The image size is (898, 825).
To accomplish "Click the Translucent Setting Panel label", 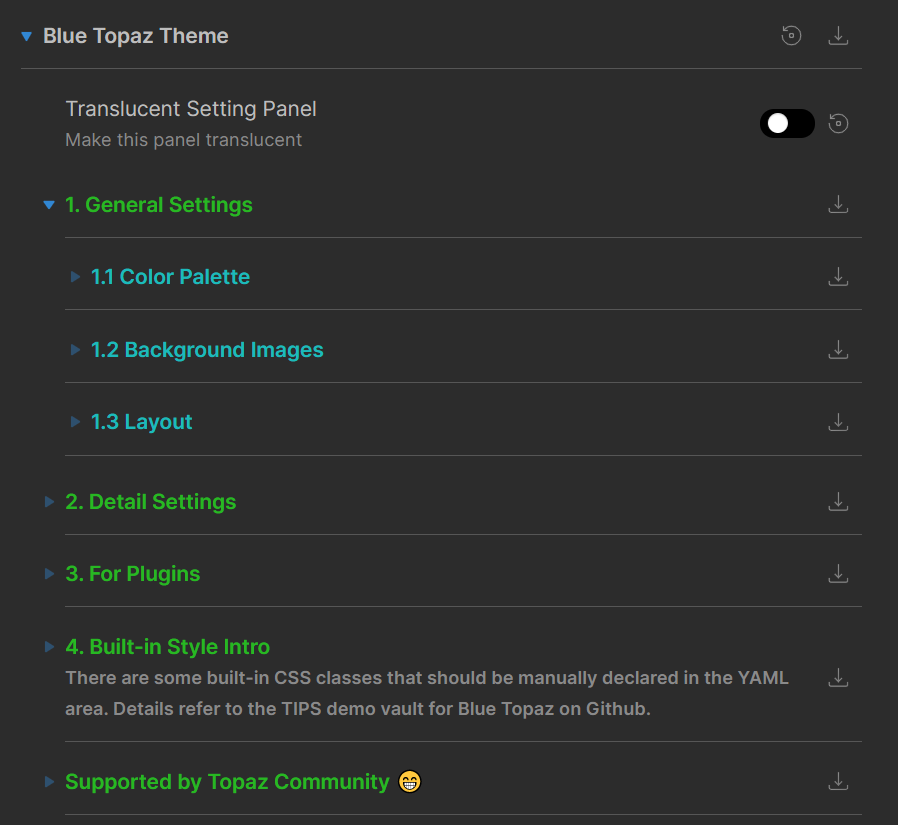I will click(191, 109).
